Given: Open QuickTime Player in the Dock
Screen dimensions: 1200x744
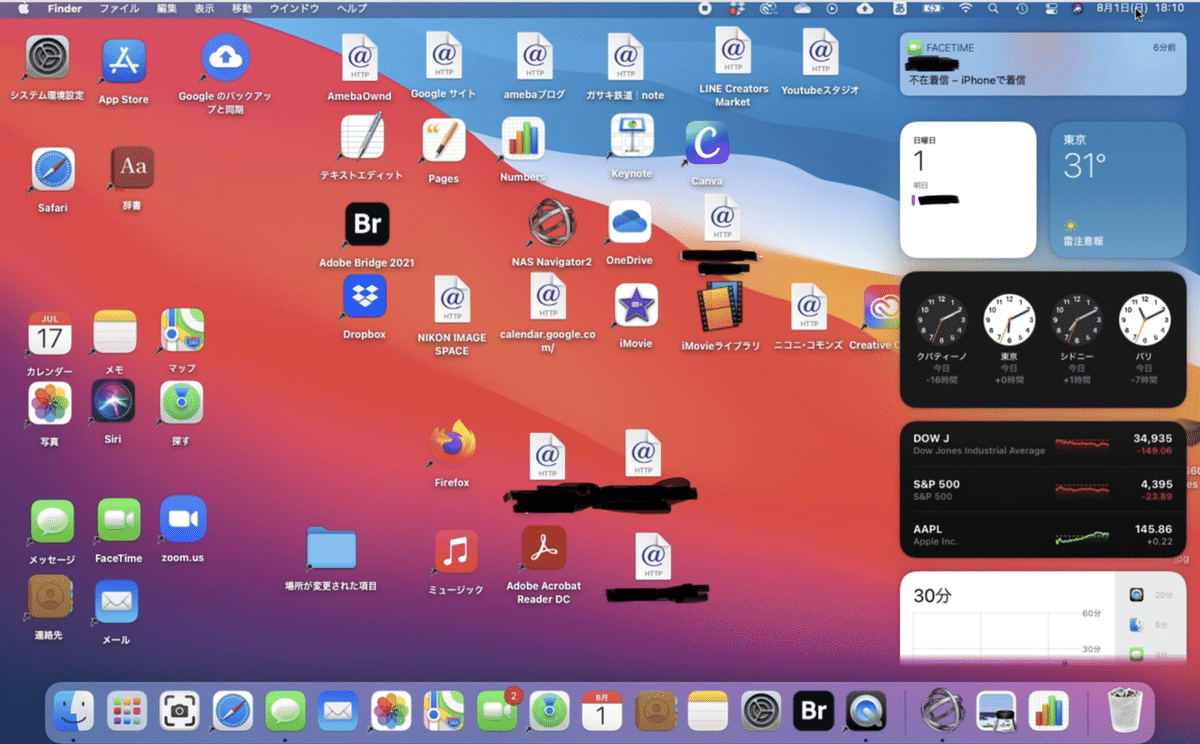Looking at the screenshot, I should pyautogui.click(x=866, y=711).
